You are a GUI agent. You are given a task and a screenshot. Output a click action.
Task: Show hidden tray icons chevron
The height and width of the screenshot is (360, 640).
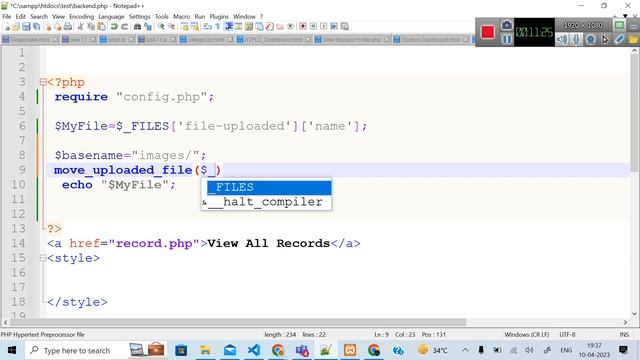465,350
